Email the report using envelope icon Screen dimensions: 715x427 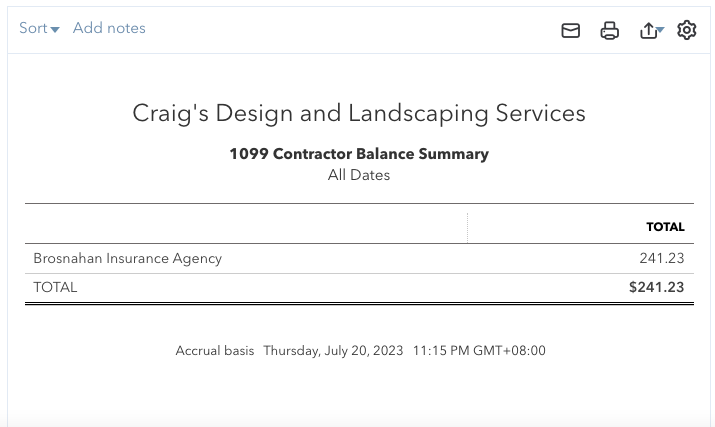570,31
